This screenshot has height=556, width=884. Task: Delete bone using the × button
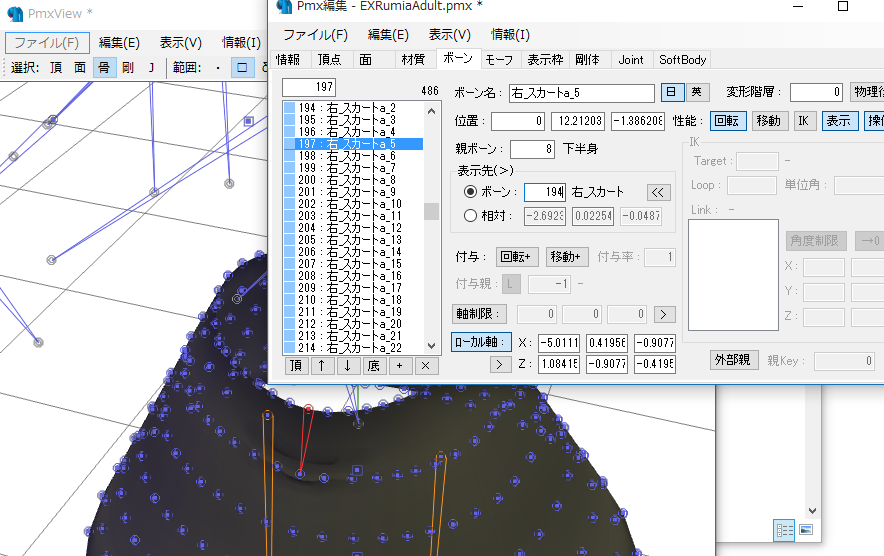click(426, 366)
